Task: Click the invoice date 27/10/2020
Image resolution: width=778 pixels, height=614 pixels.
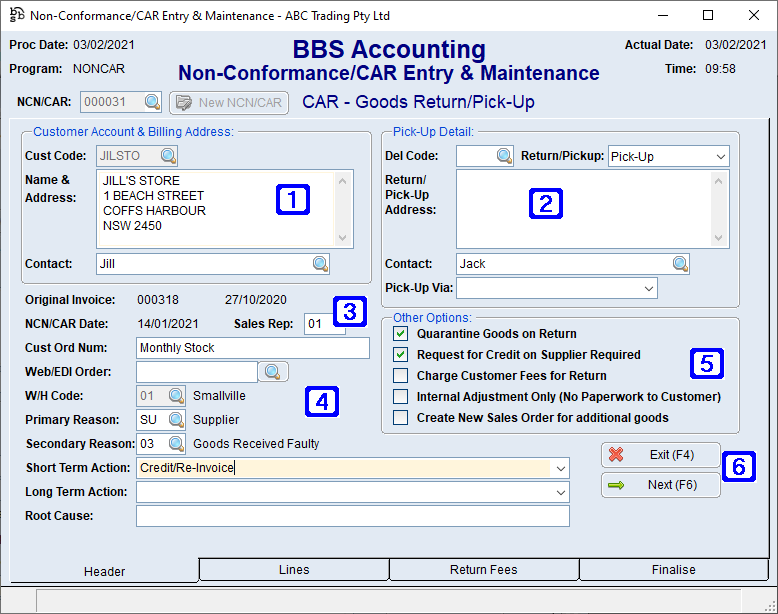Action: (x=256, y=300)
